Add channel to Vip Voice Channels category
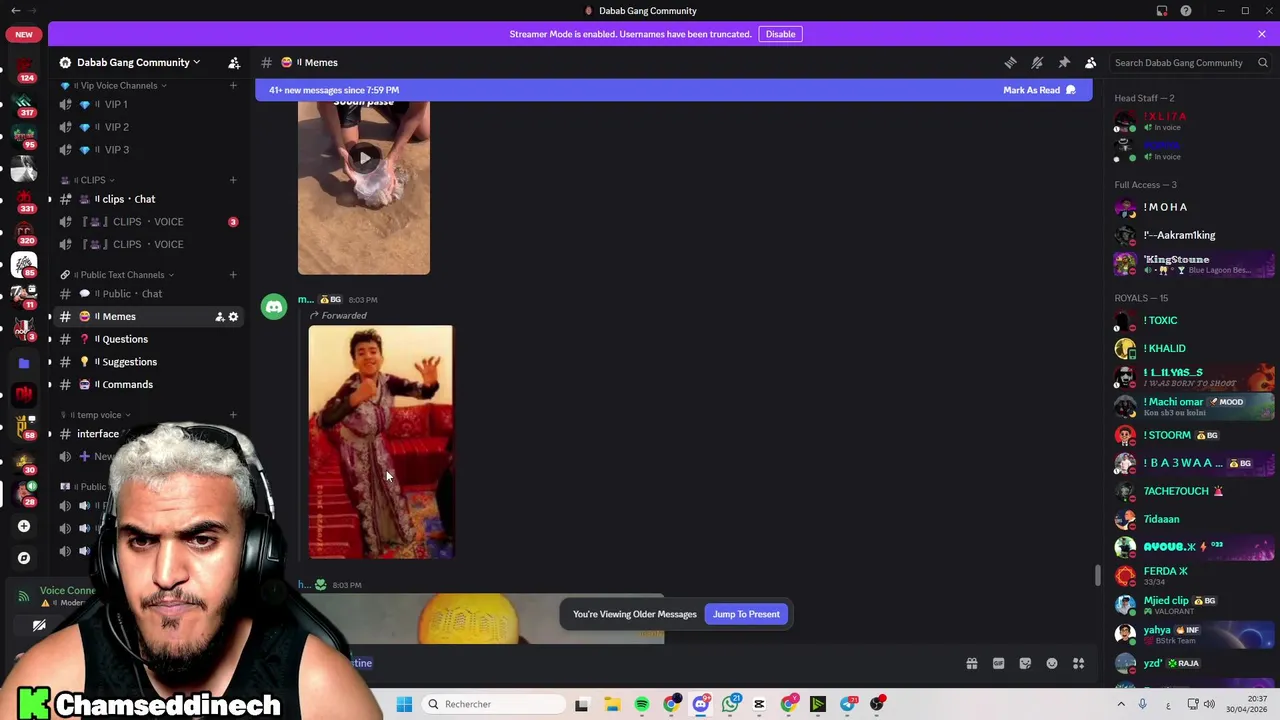The width and height of the screenshot is (1280, 720). pyautogui.click(x=233, y=85)
